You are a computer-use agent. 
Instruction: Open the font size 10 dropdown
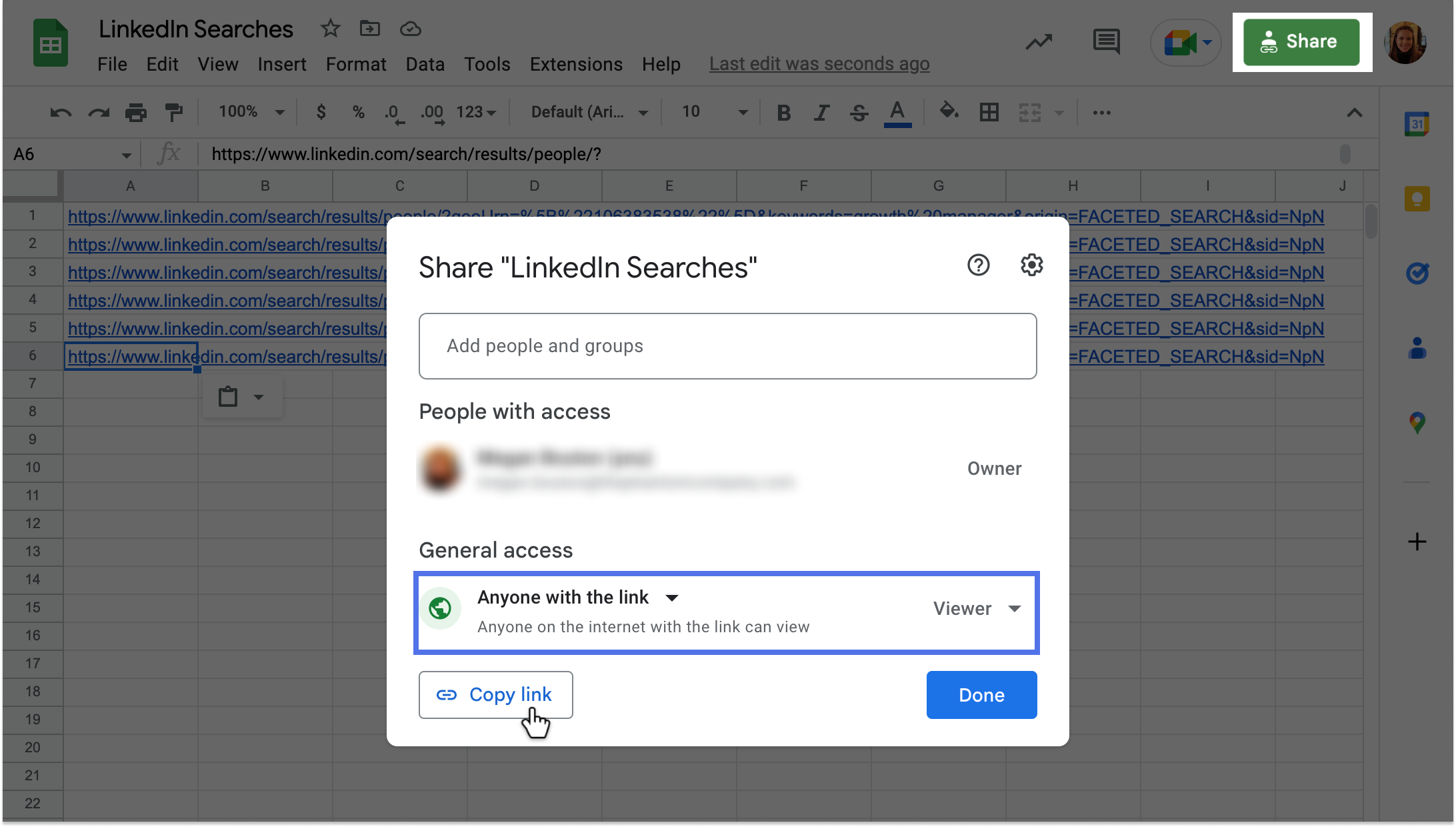pyautogui.click(x=714, y=112)
